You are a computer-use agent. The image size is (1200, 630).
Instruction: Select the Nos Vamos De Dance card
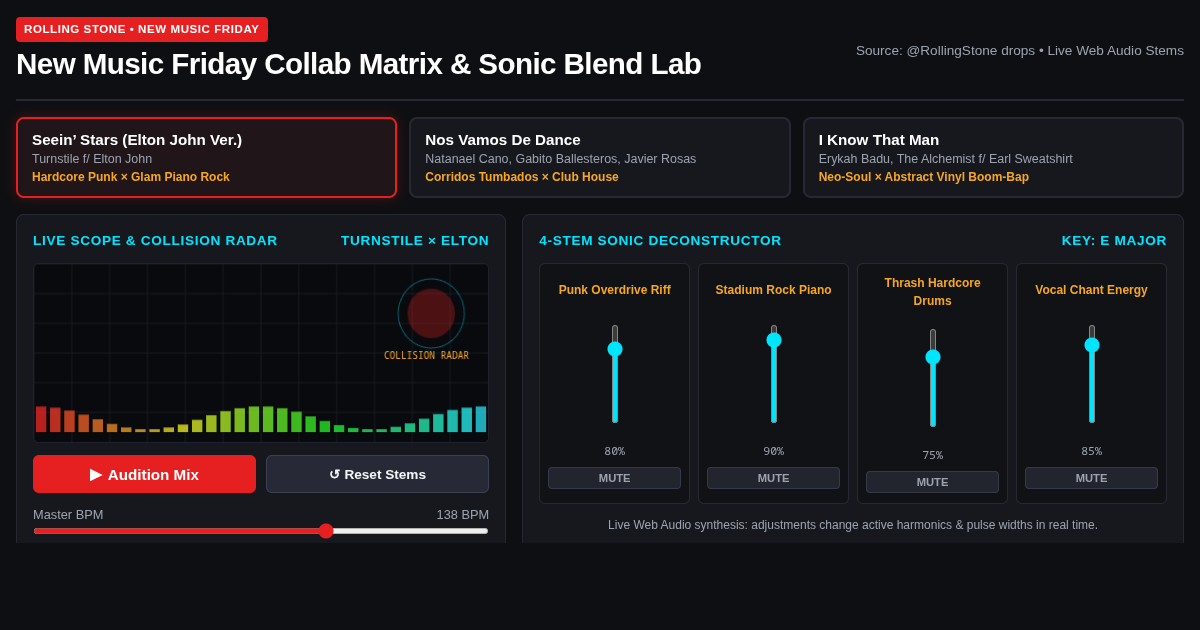600,158
